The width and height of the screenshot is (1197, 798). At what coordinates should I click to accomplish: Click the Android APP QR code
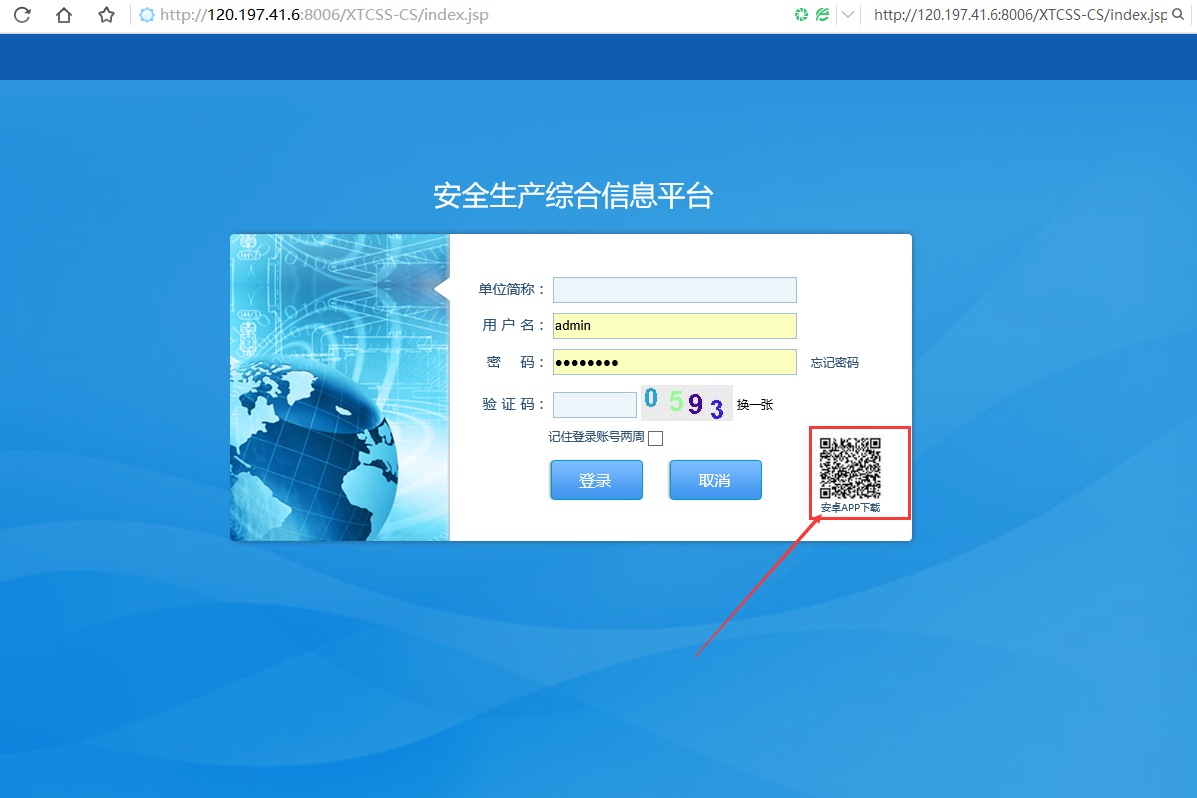[850, 468]
